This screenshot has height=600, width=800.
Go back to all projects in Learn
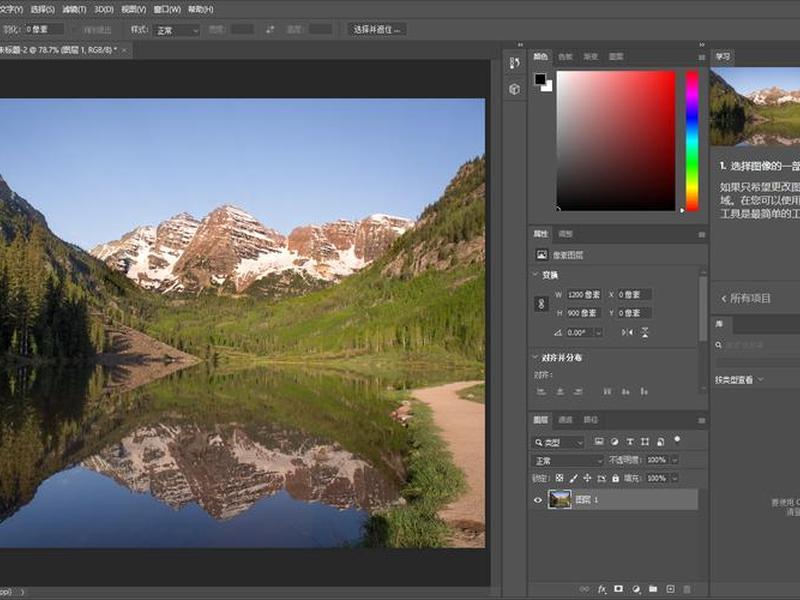click(x=745, y=298)
